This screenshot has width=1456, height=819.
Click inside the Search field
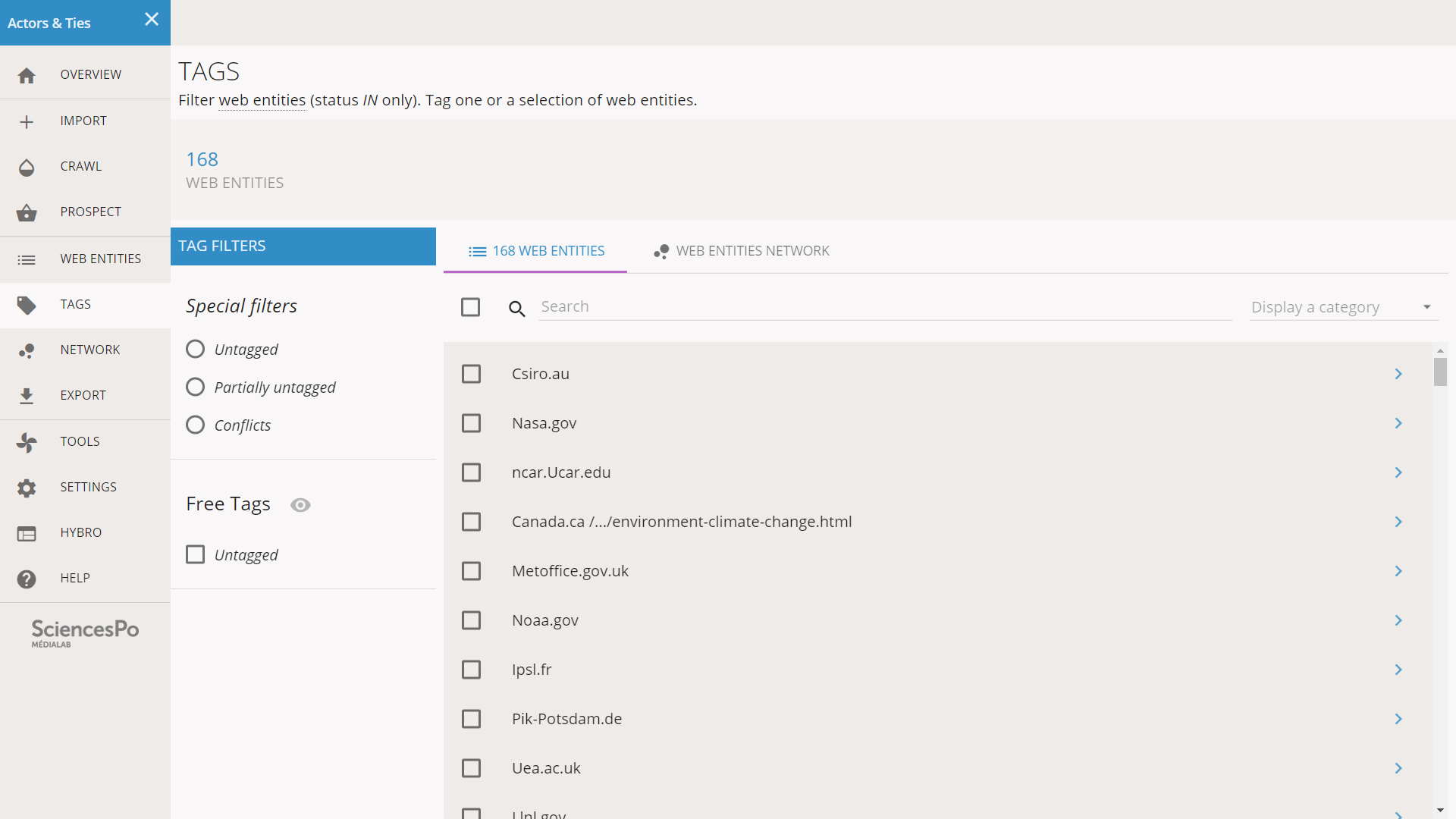click(x=885, y=306)
